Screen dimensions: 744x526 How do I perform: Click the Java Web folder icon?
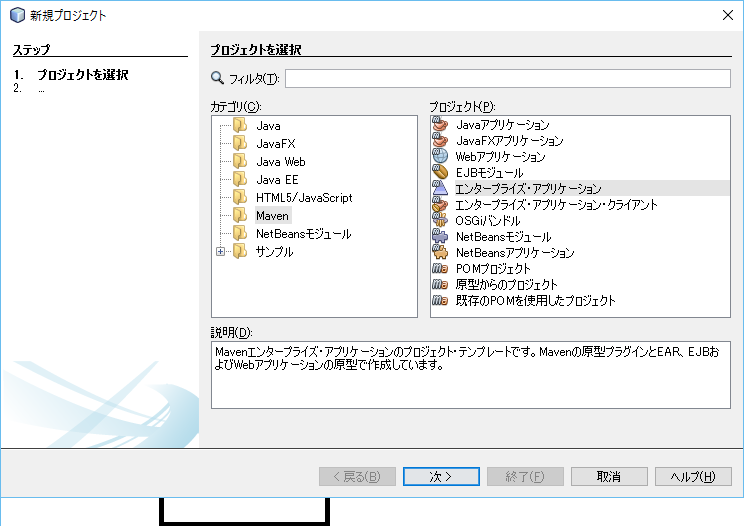pos(240,161)
